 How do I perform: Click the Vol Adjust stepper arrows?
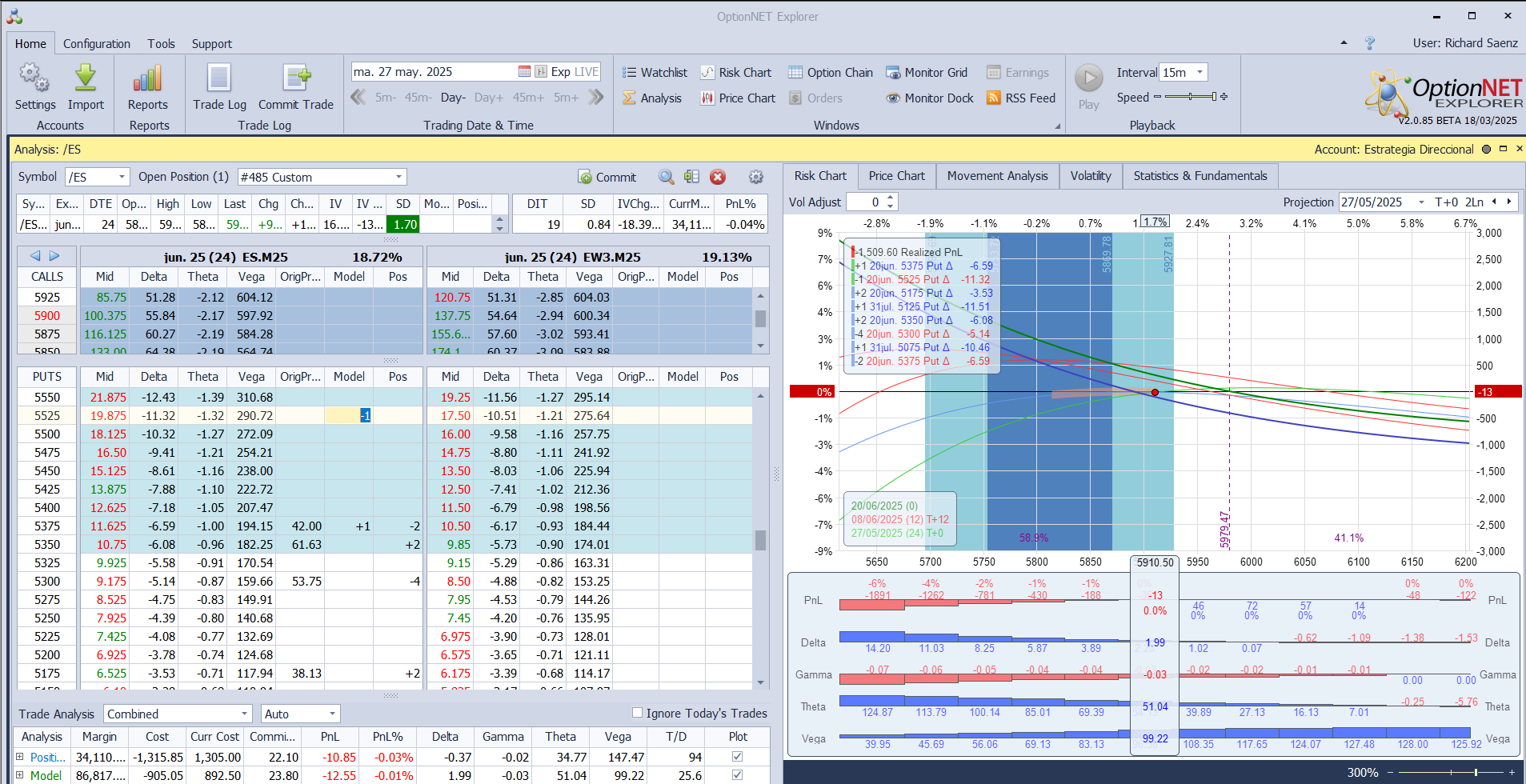(891, 202)
